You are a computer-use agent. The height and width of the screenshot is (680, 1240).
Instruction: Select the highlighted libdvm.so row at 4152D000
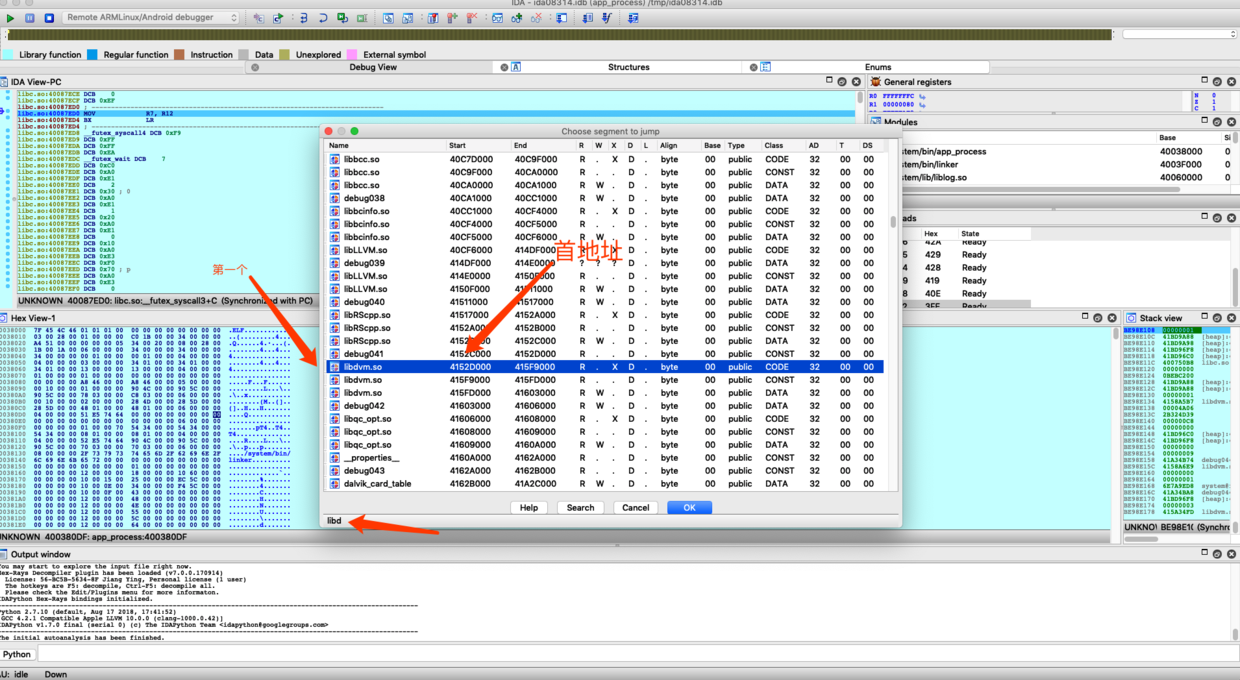606,367
